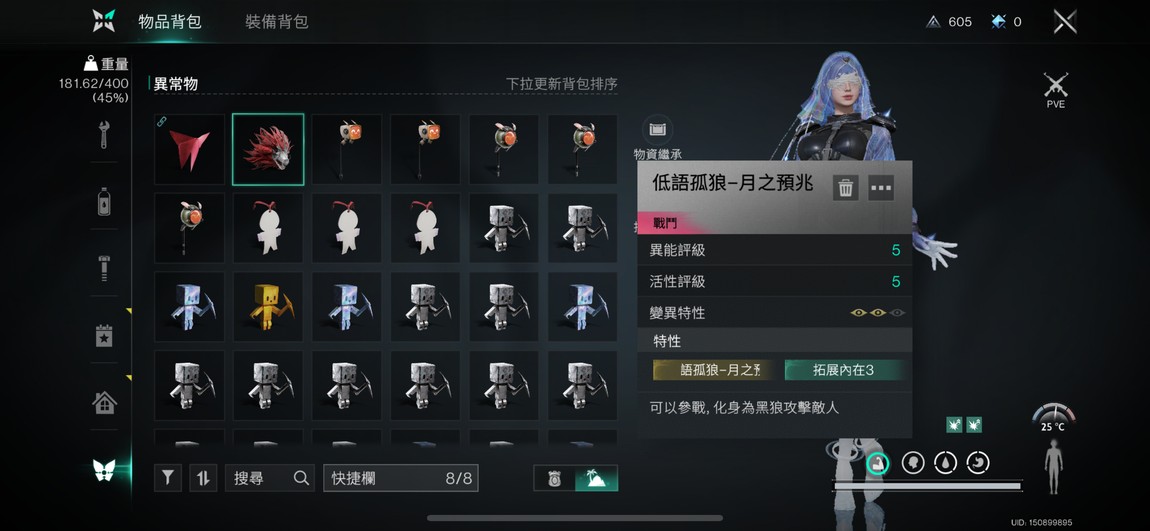Open the 裝備背包 tab
This screenshot has height=531, width=1150.
tap(276, 22)
